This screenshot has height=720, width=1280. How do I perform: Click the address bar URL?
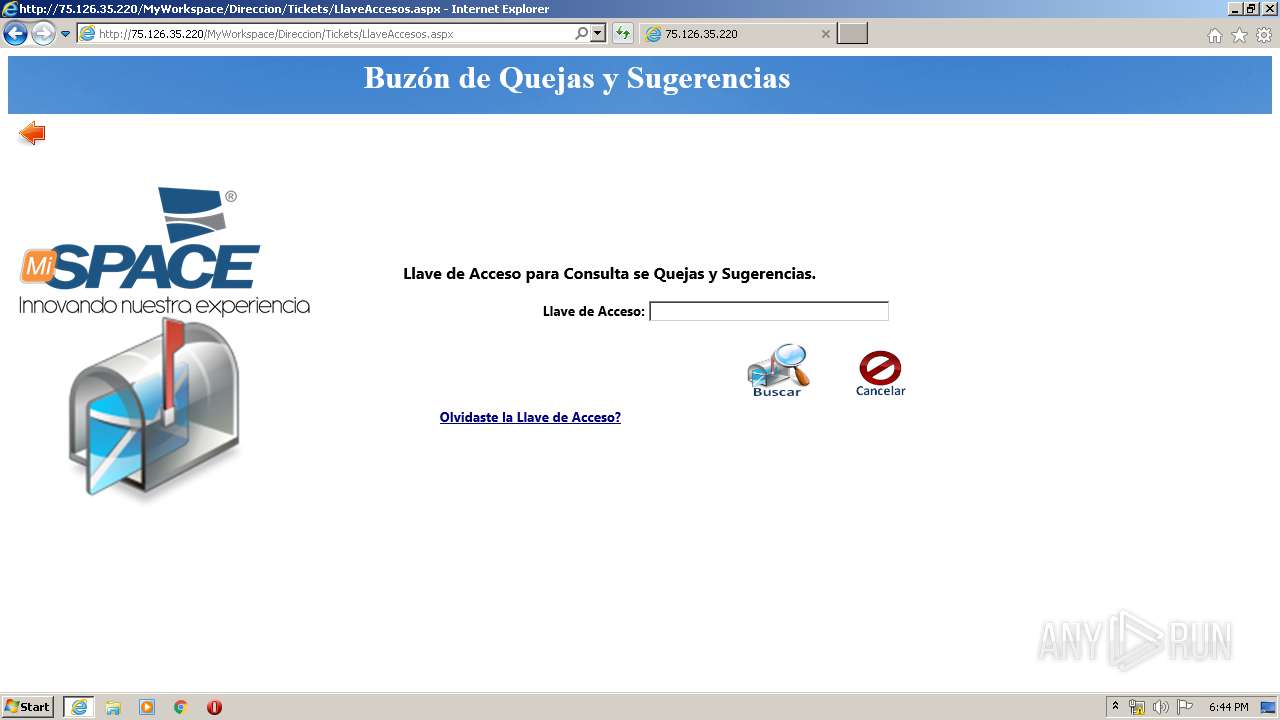pos(276,34)
